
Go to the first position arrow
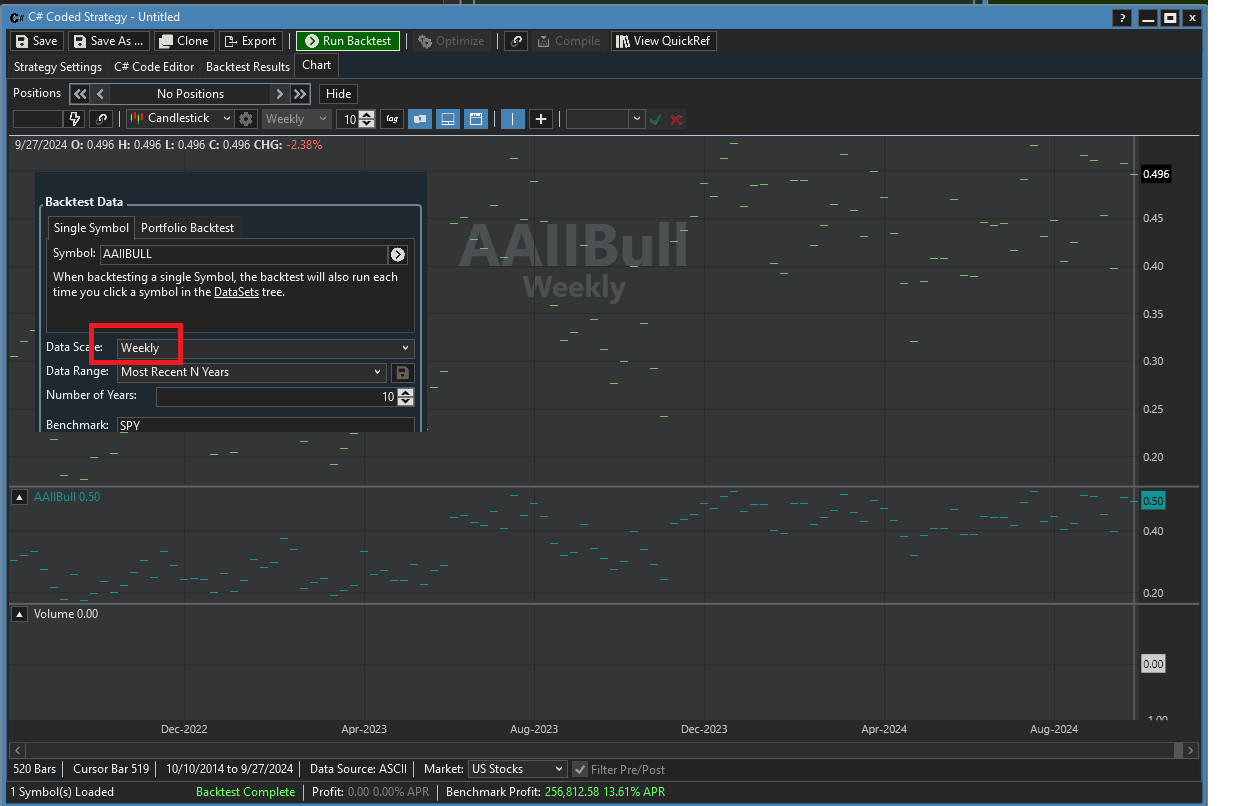[x=80, y=94]
